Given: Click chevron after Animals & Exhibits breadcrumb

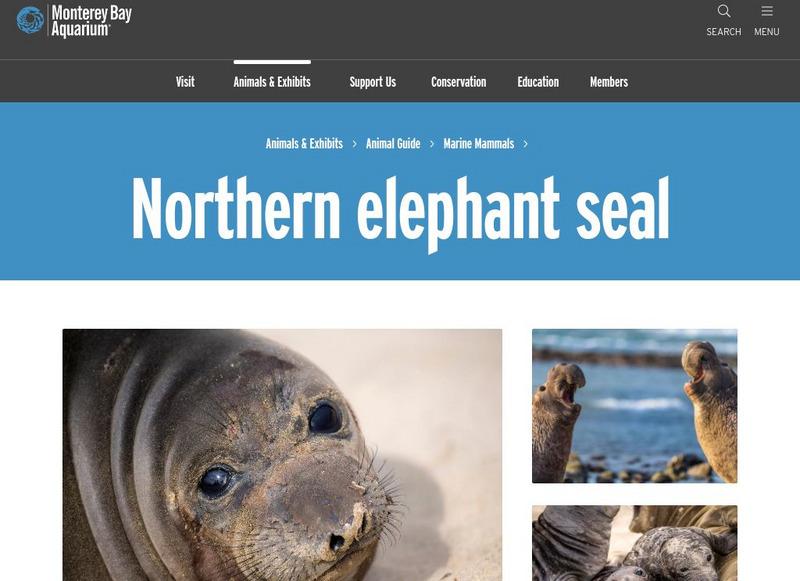Looking at the screenshot, I should click(354, 144).
